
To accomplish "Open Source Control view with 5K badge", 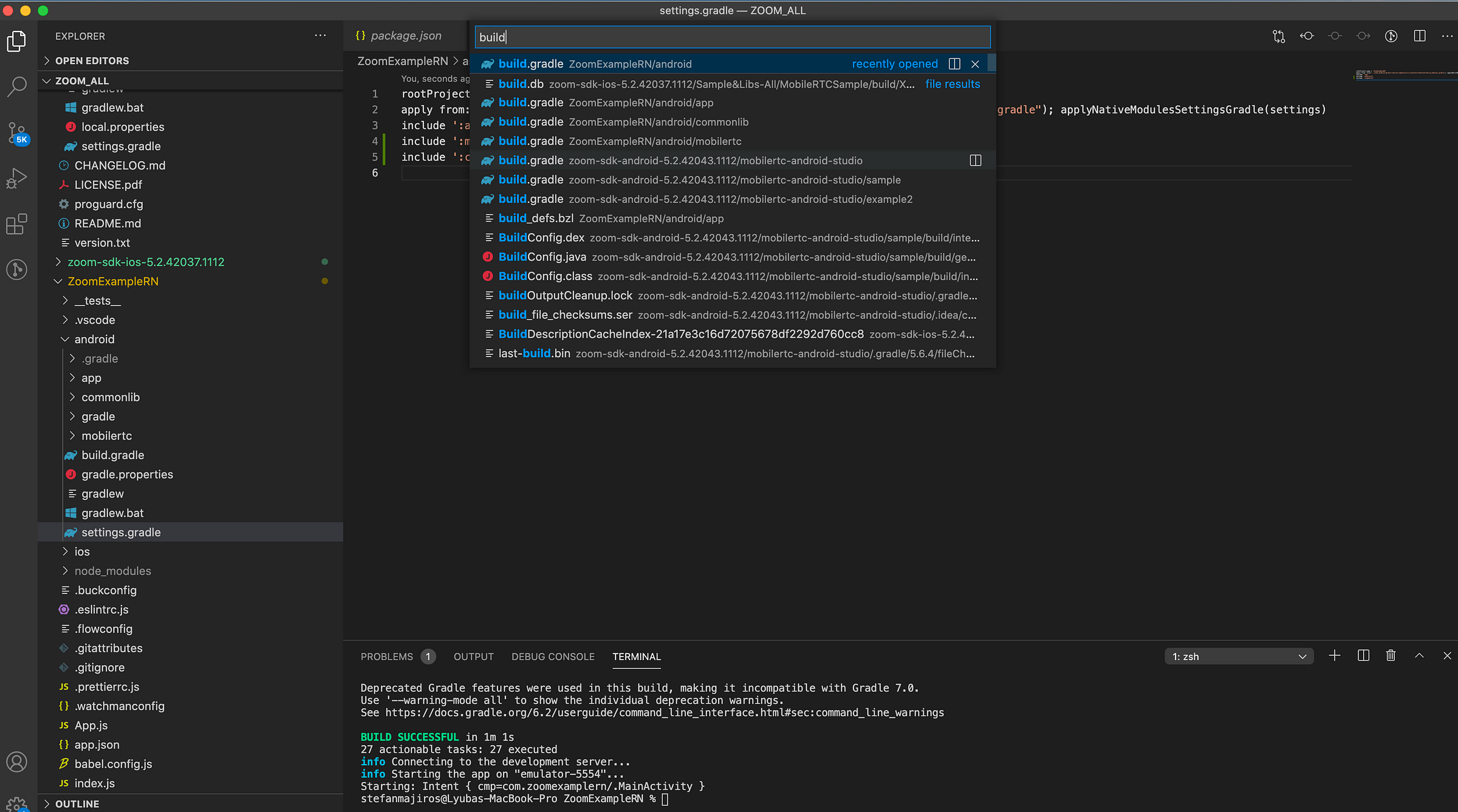I will click(16, 132).
